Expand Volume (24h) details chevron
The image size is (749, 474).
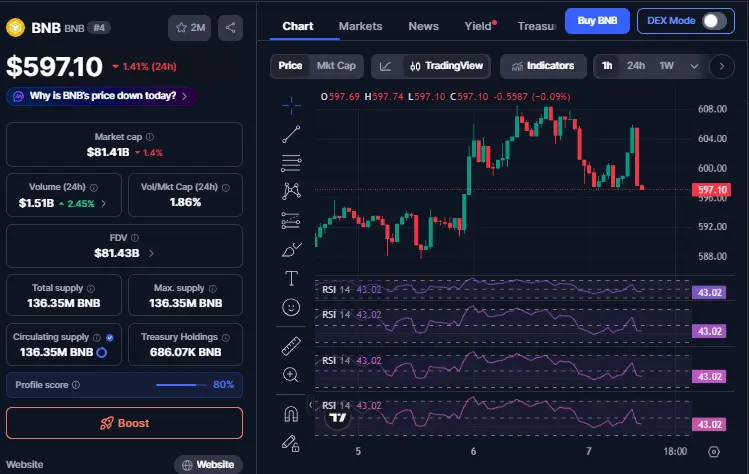(104, 204)
